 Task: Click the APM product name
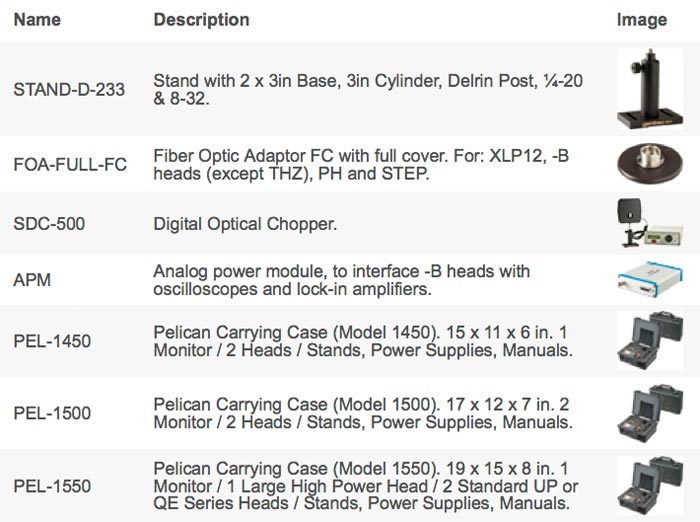(x=32, y=280)
